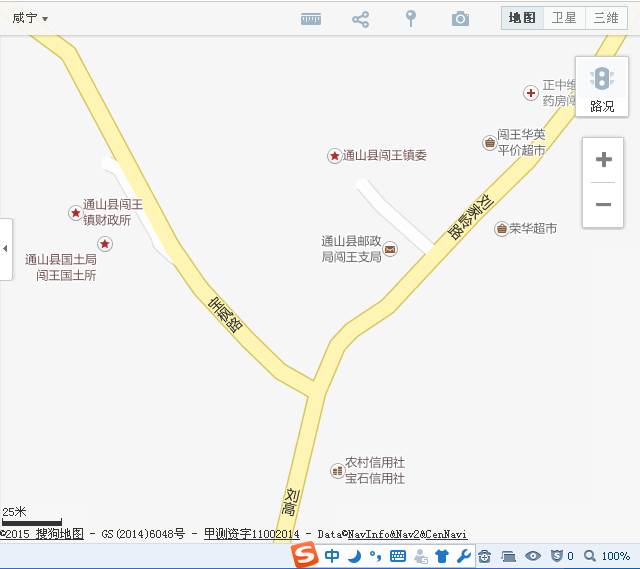Click the 通山县邮政局闯王支局 mail icon
The image size is (640, 569).
click(390, 249)
